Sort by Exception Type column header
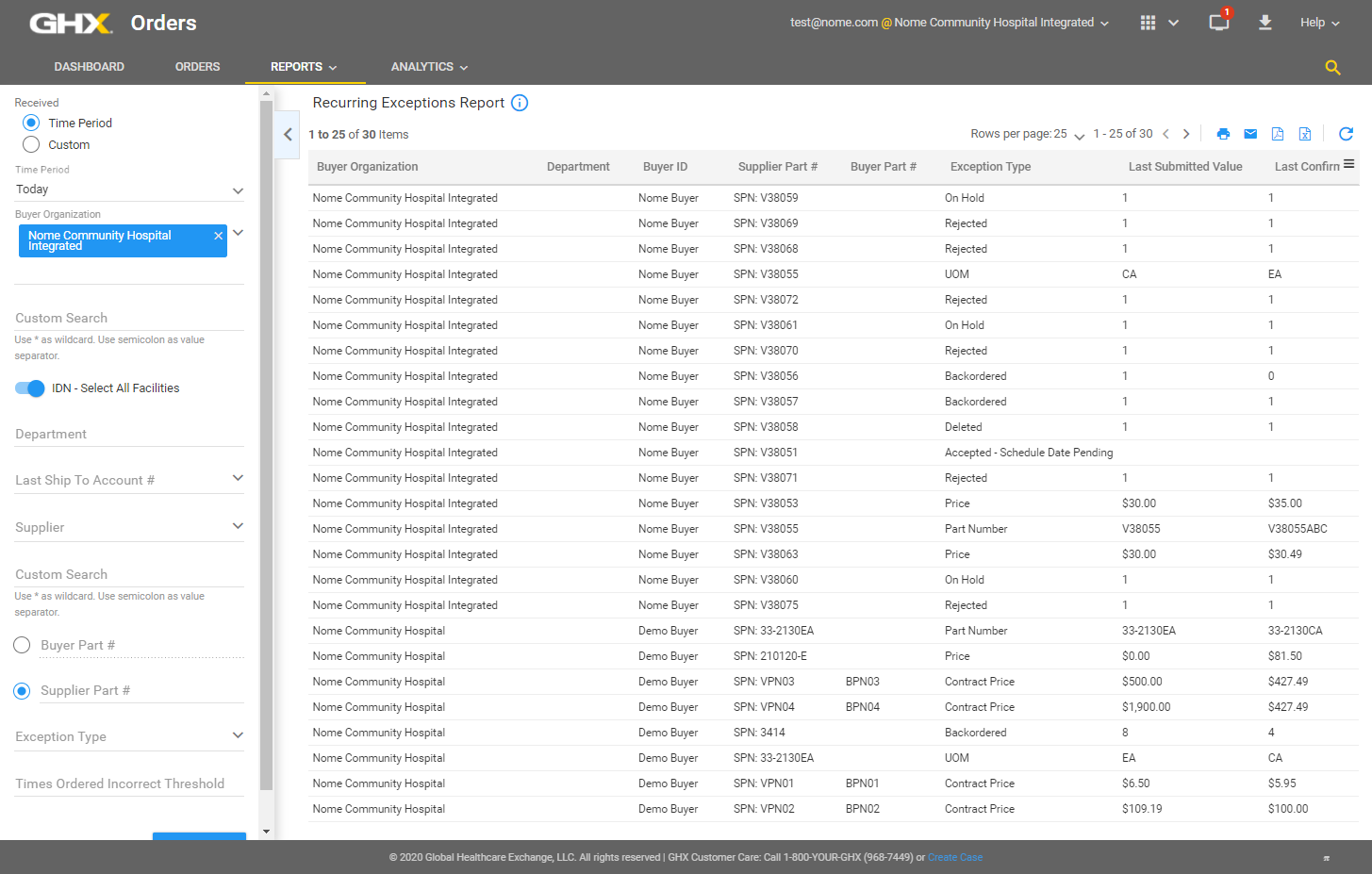 tap(990, 167)
